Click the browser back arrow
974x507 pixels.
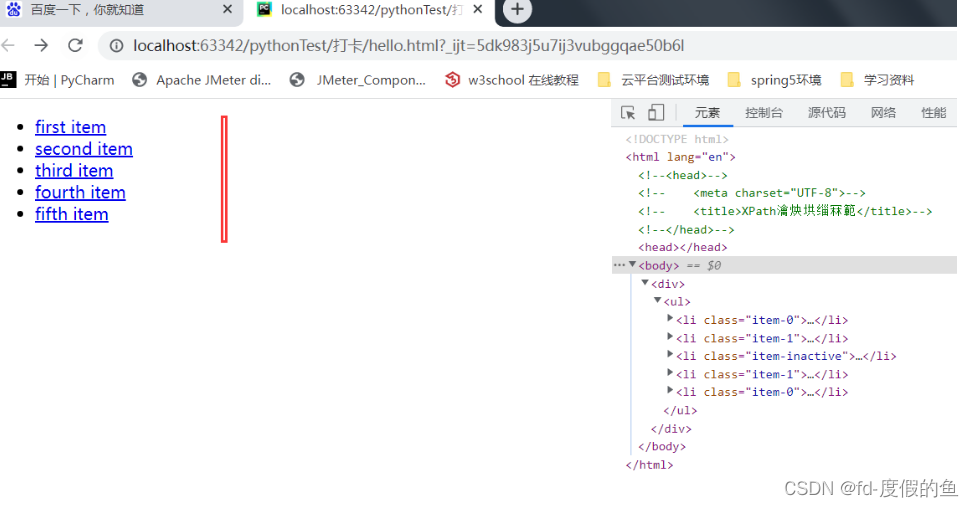pos(7,45)
